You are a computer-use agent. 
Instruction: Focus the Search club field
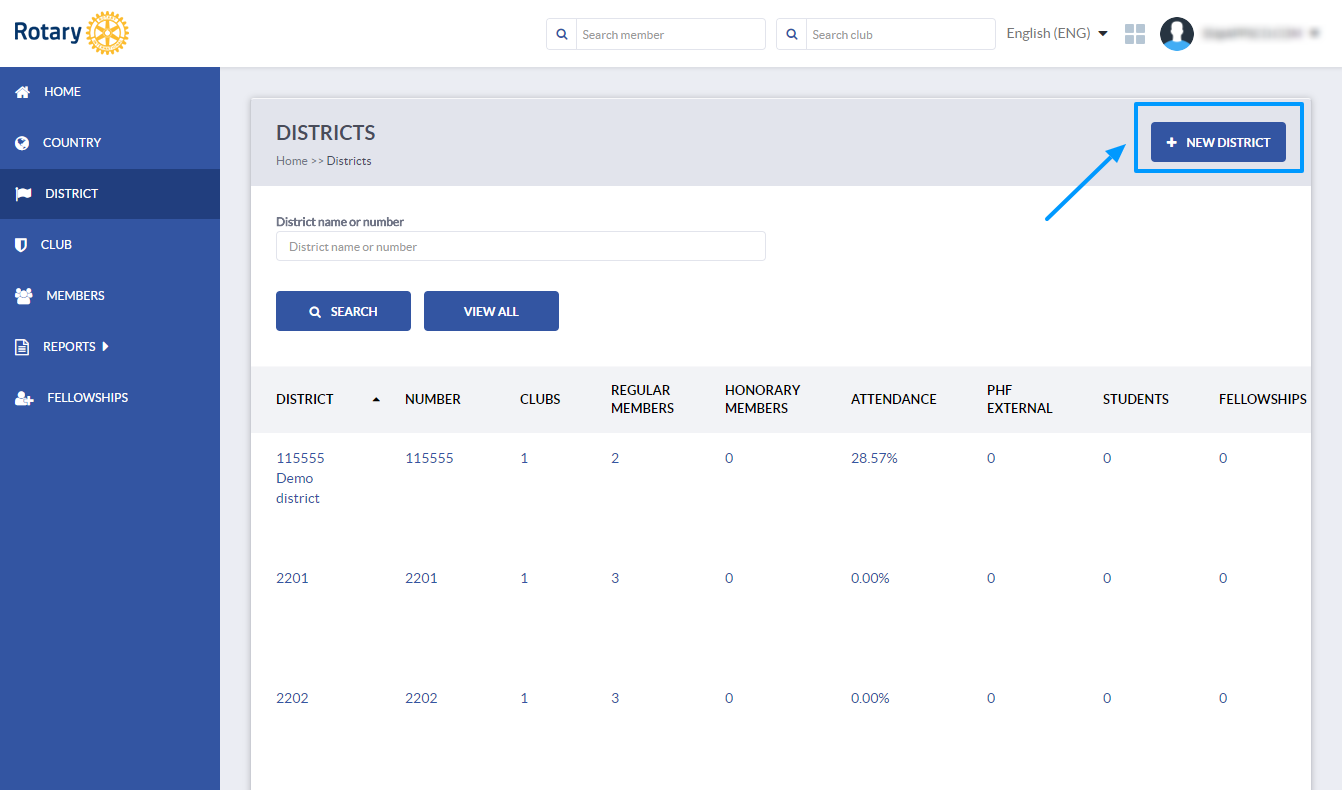900,34
